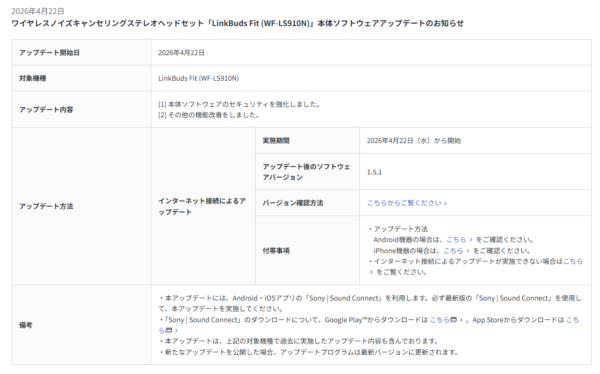Click the 付帯事項 label
This screenshot has width=600, height=374.
pyautogui.click(x=276, y=251)
